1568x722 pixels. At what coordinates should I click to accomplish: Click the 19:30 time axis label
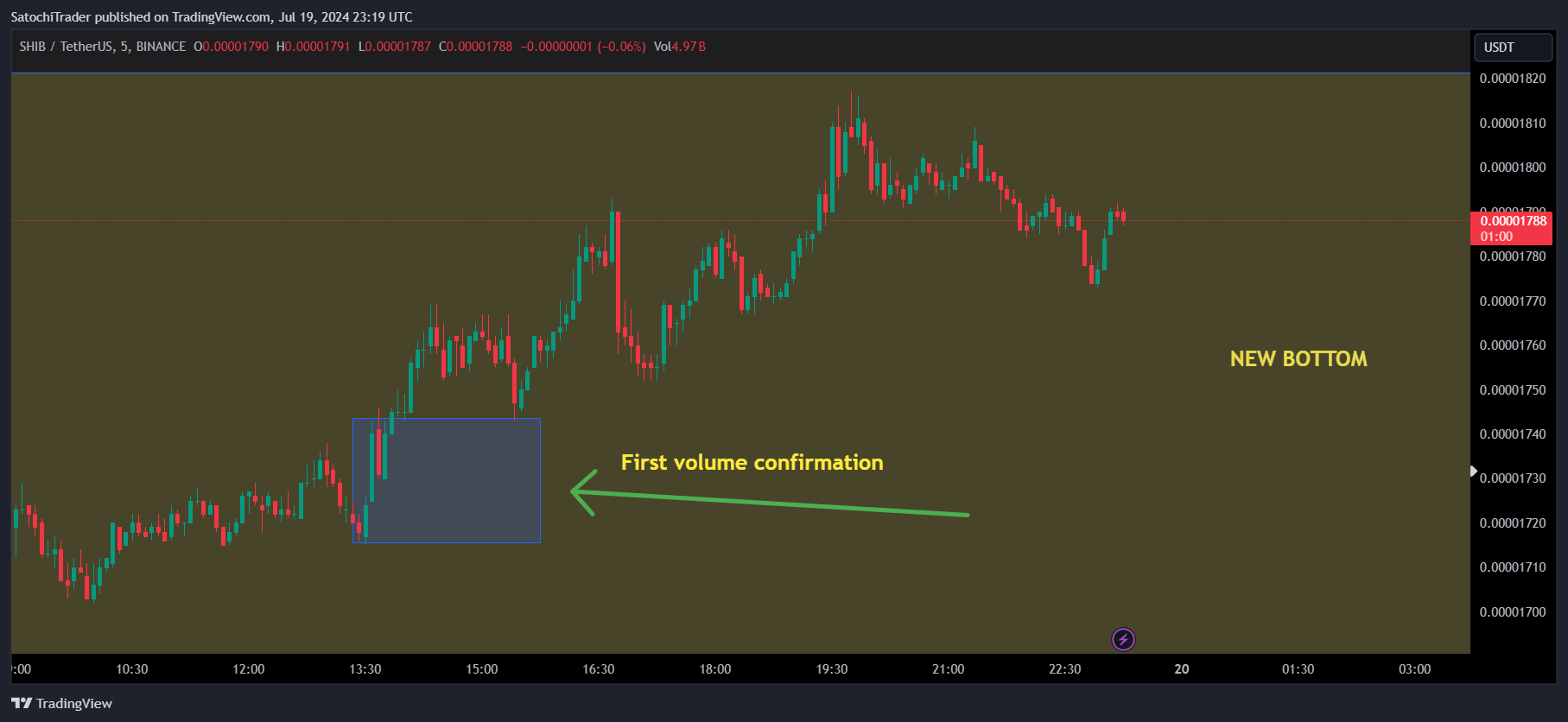click(832, 669)
